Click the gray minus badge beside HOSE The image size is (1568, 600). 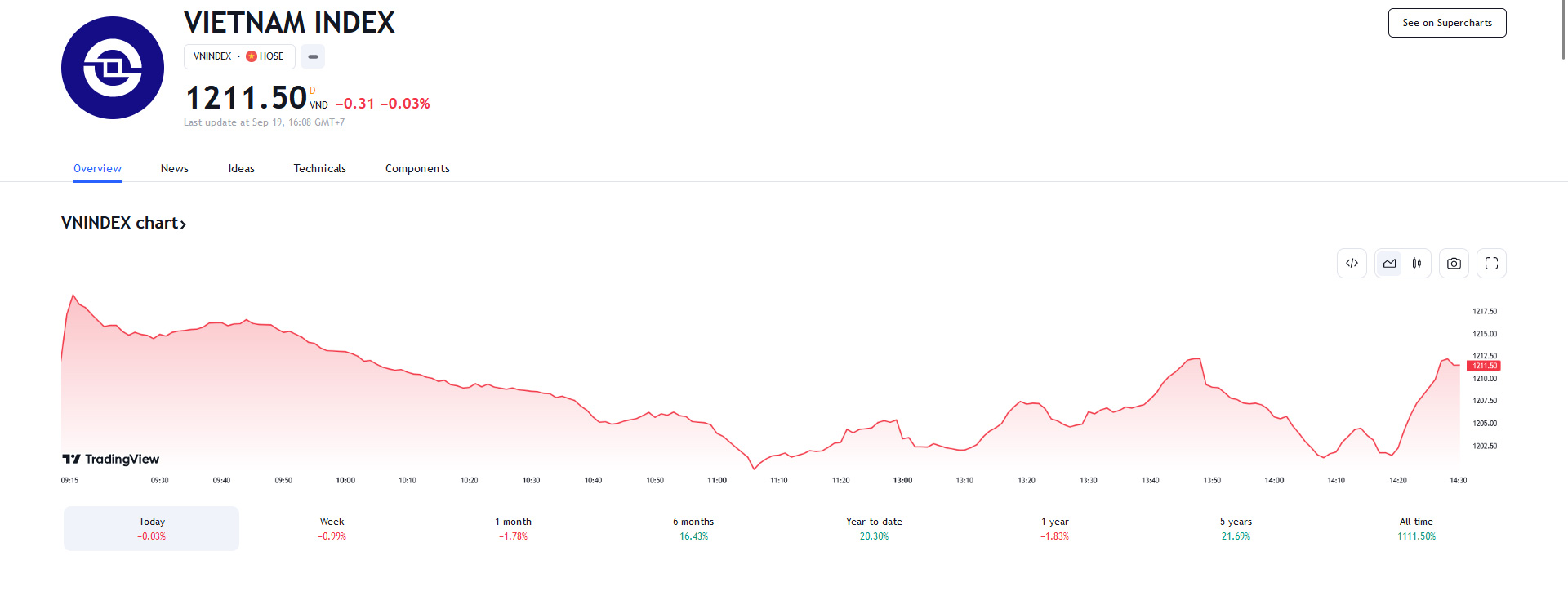point(313,56)
